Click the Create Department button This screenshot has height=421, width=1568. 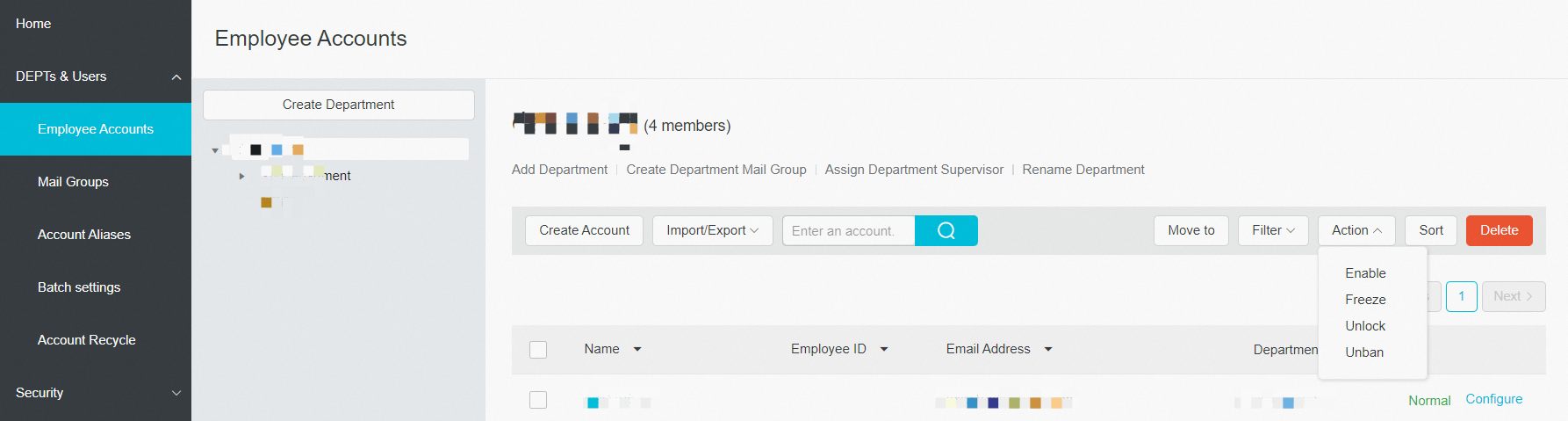(x=339, y=105)
